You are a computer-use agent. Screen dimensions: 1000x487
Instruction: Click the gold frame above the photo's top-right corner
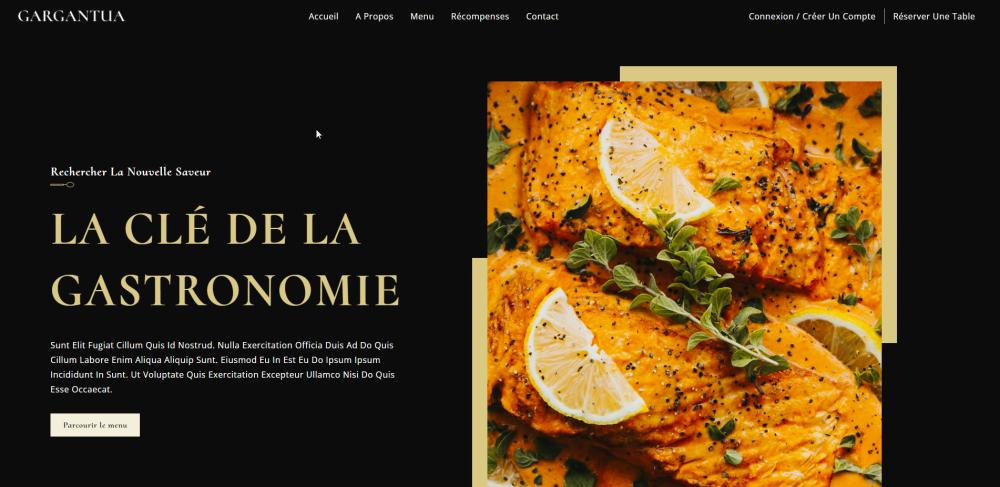758,73
